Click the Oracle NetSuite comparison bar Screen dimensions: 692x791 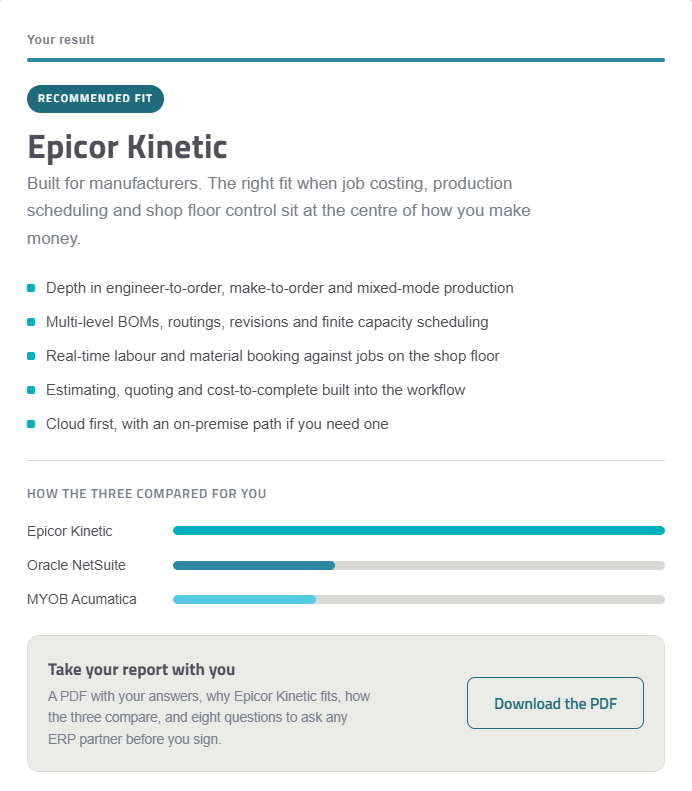pyautogui.click(x=419, y=565)
